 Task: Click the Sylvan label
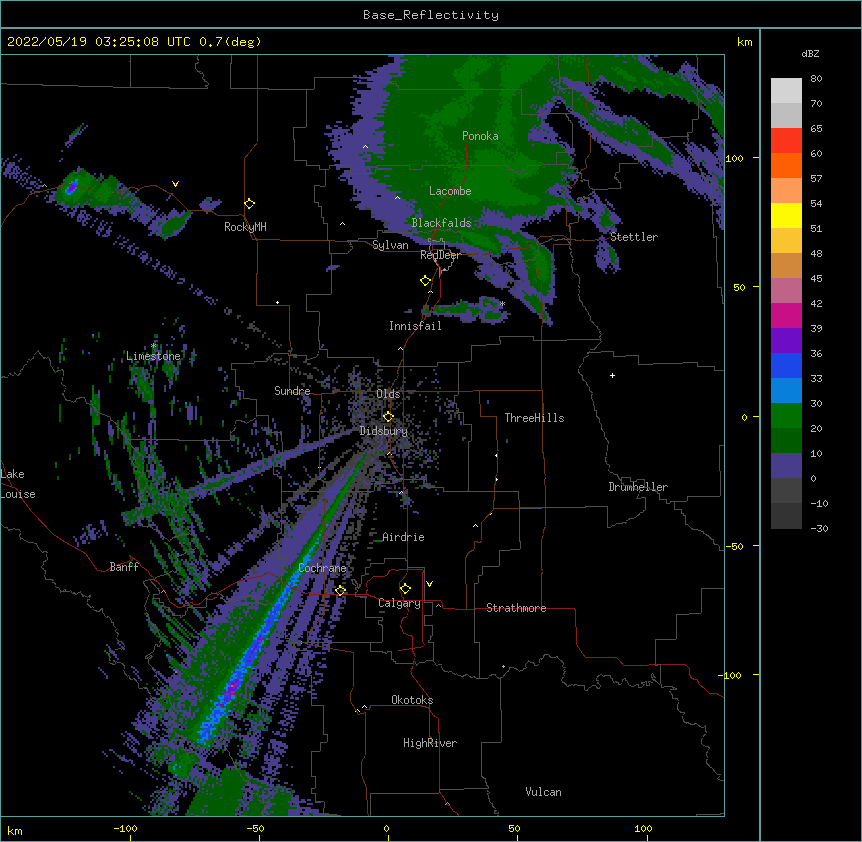coord(390,245)
